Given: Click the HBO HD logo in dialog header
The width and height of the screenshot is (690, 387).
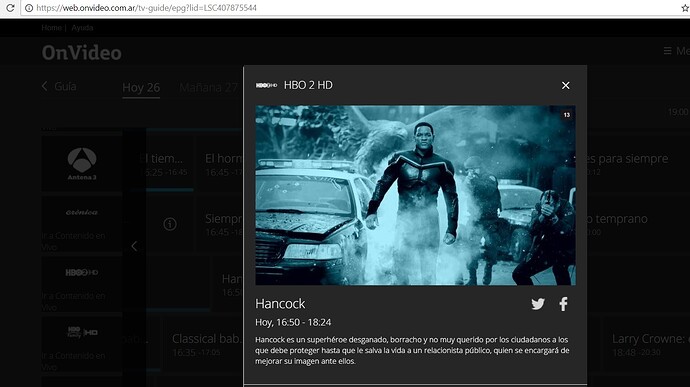Looking at the screenshot, I should point(266,85).
